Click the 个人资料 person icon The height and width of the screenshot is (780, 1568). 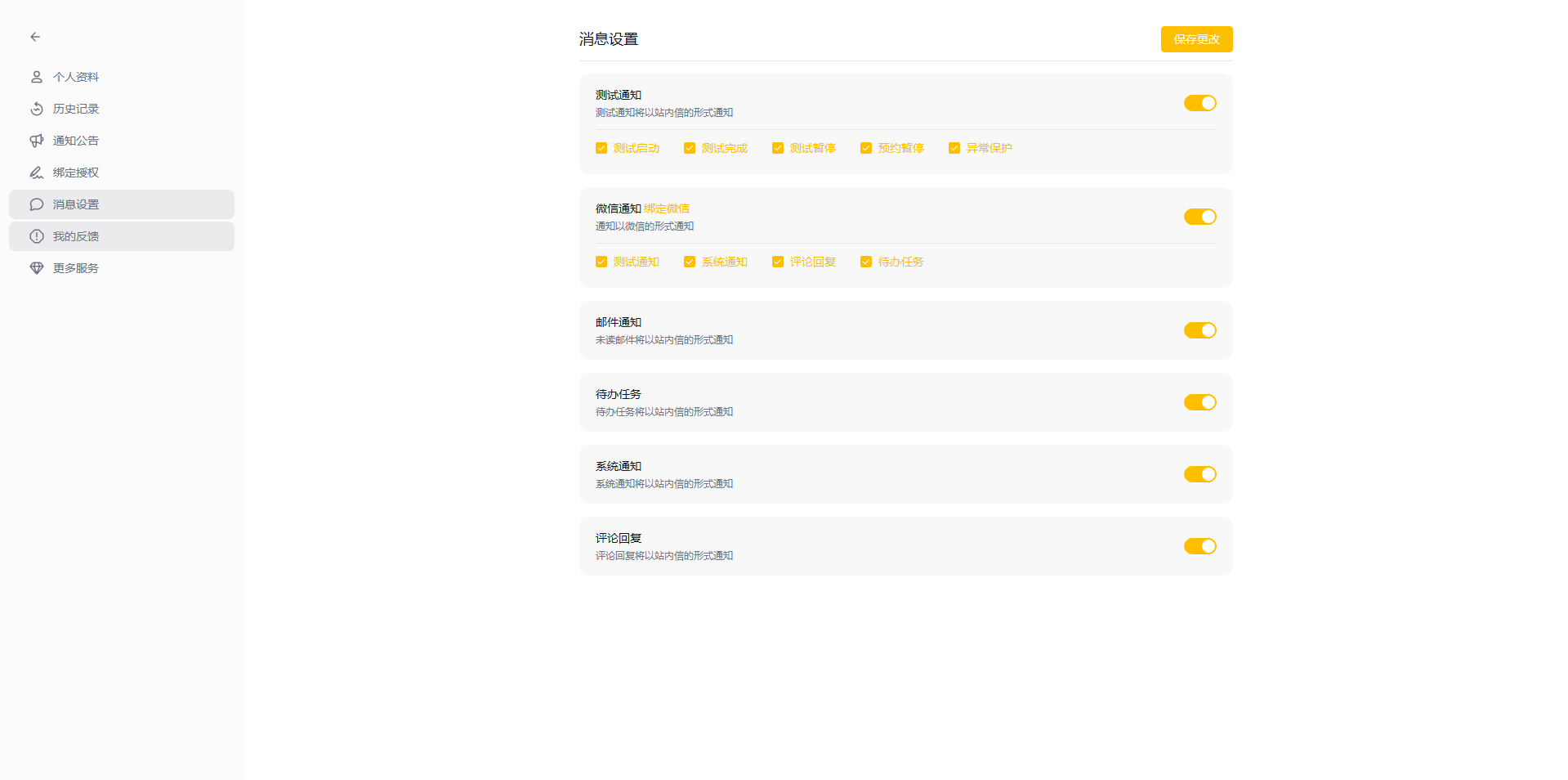point(37,77)
